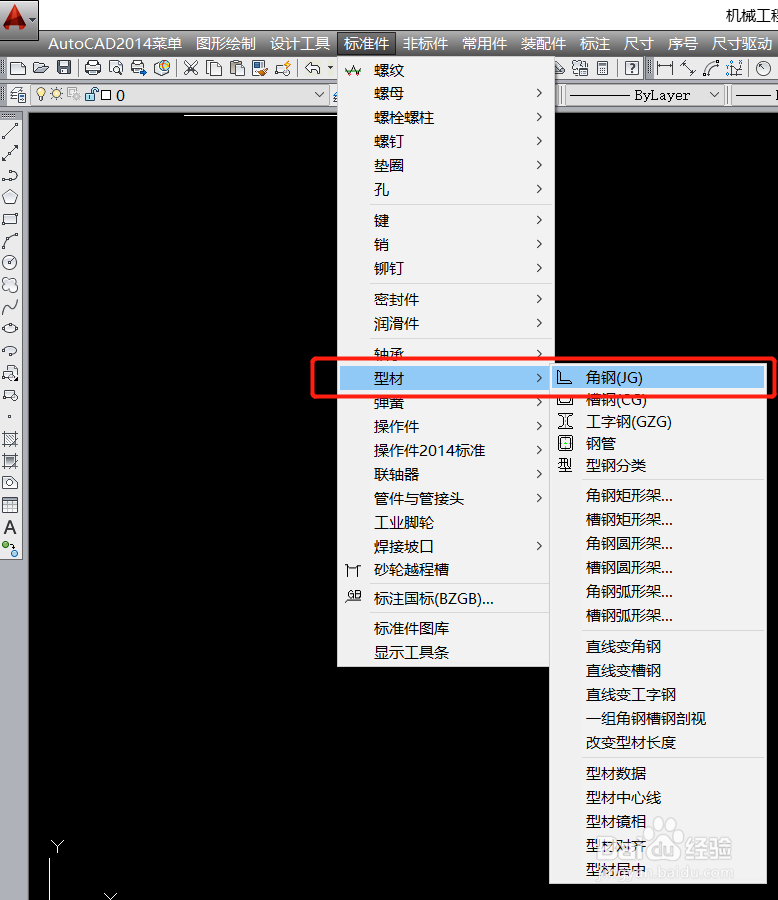
Task: Open the AutoCAD application menu logo
Action: click(18, 18)
